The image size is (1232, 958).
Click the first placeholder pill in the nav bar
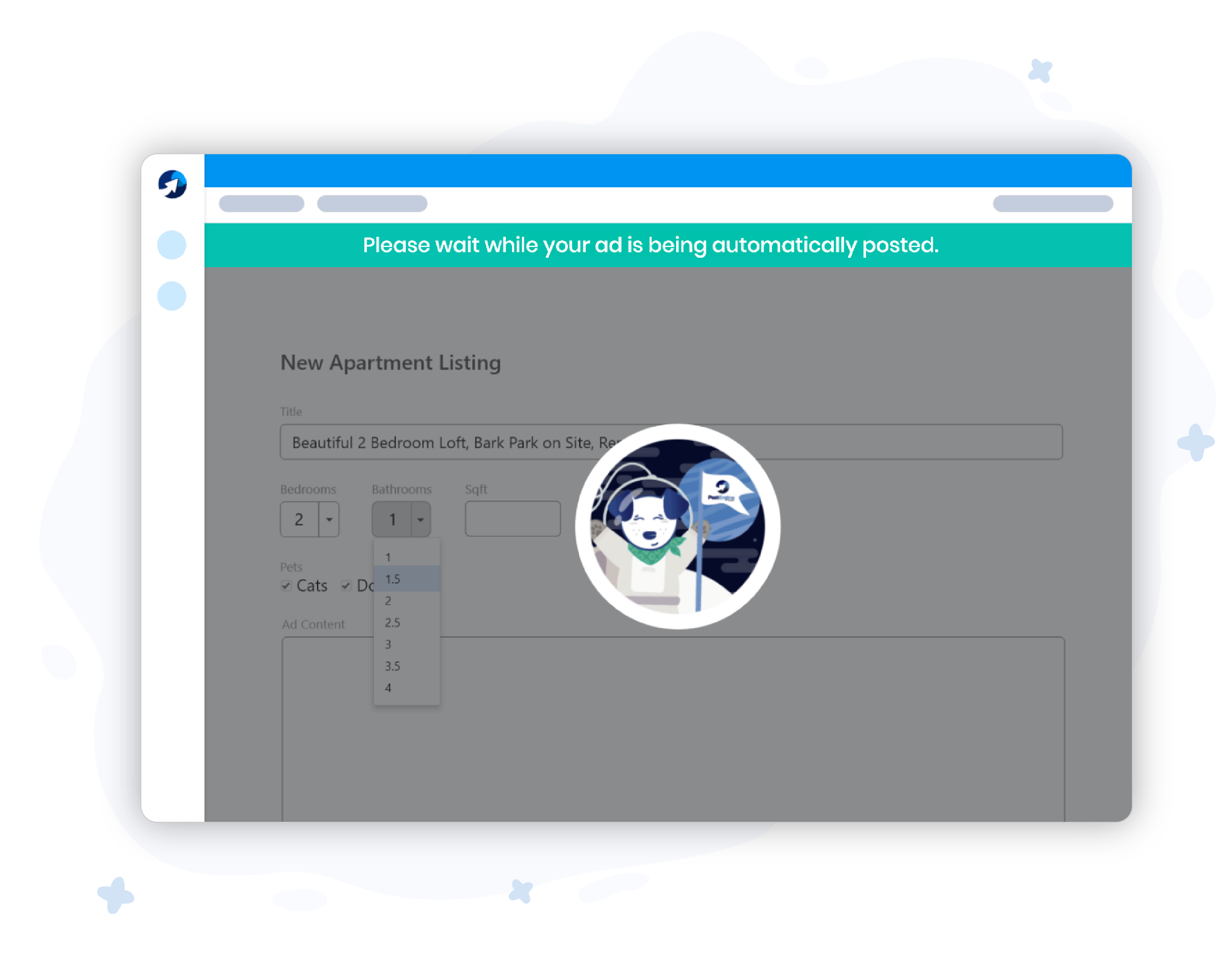261,204
